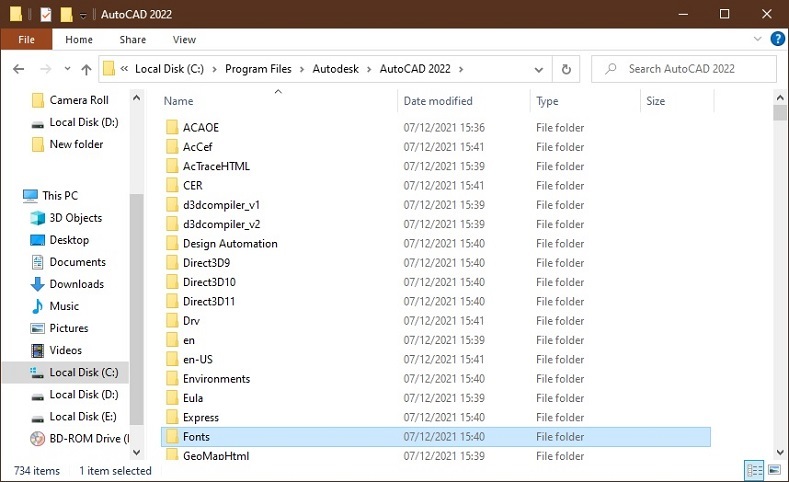Select the d3dcompiler_v1 folder icon
The width and height of the screenshot is (789, 482).
[172, 205]
